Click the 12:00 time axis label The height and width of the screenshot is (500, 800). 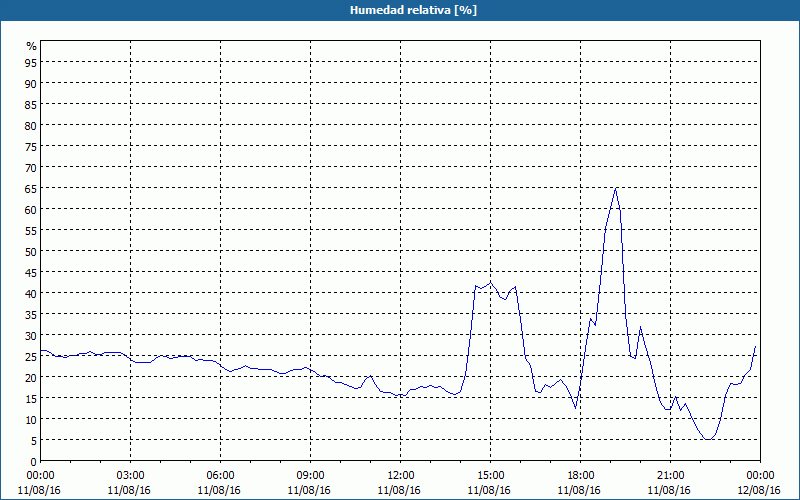[401, 476]
